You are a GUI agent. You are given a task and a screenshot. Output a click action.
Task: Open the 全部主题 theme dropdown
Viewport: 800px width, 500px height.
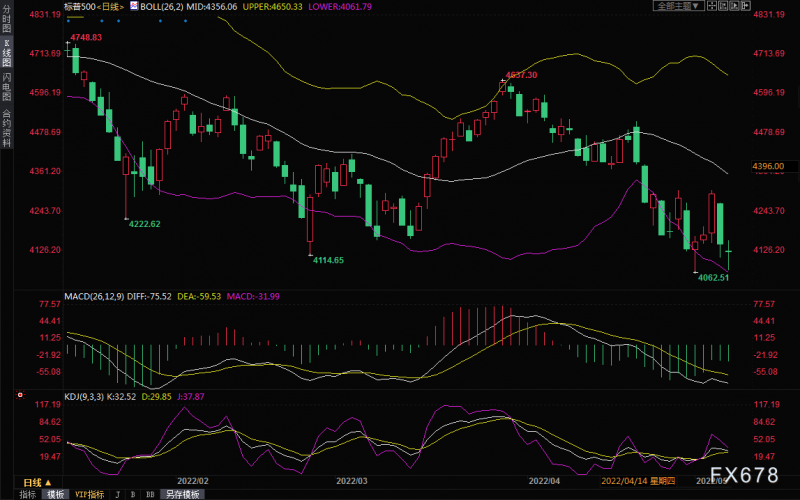pyautogui.click(x=679, y=6)
